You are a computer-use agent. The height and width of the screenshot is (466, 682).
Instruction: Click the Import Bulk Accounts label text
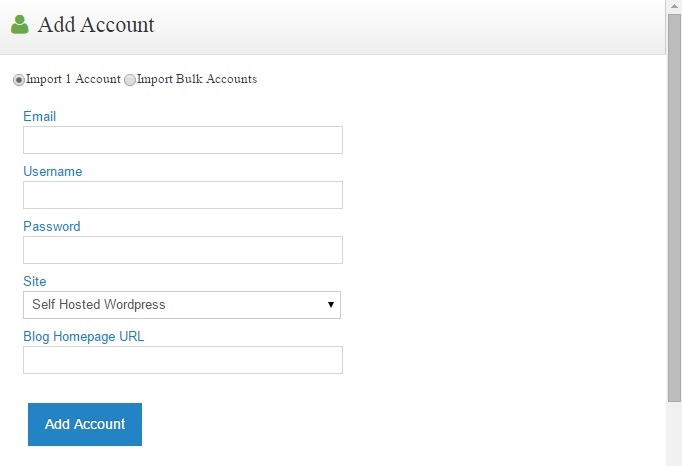[197, 79]
